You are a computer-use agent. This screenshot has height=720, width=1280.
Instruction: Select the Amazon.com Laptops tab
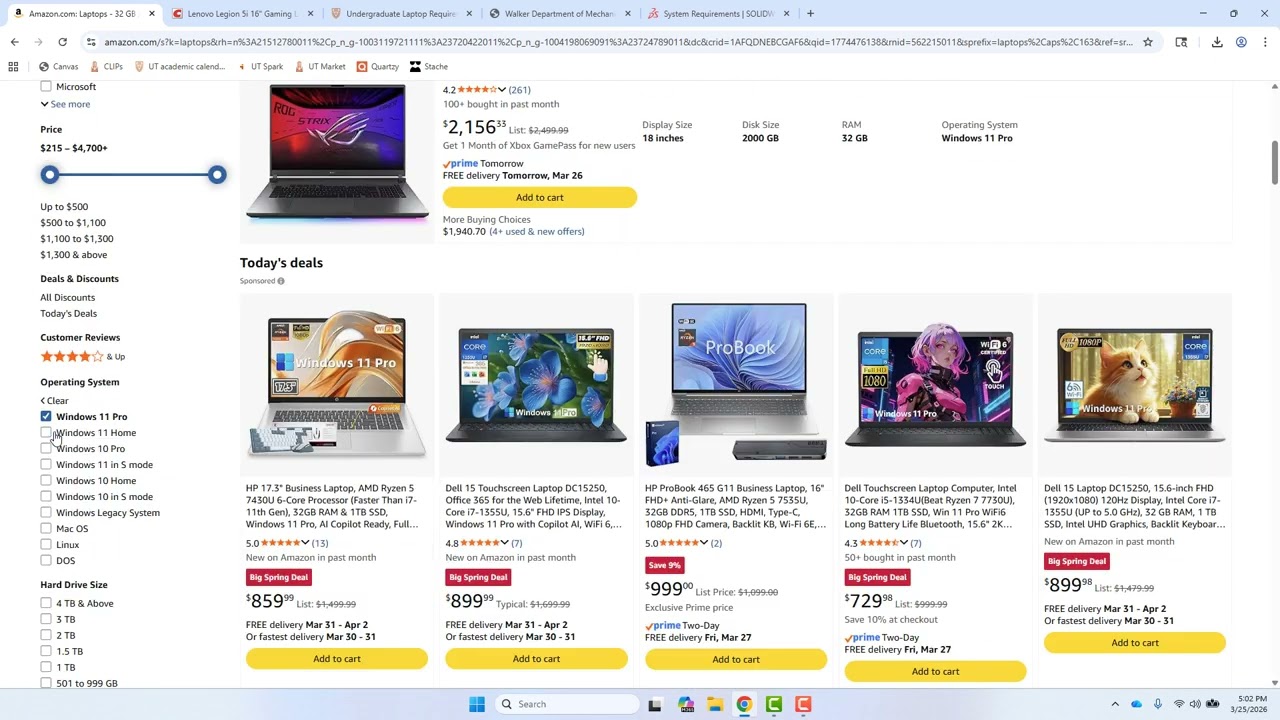83,14
